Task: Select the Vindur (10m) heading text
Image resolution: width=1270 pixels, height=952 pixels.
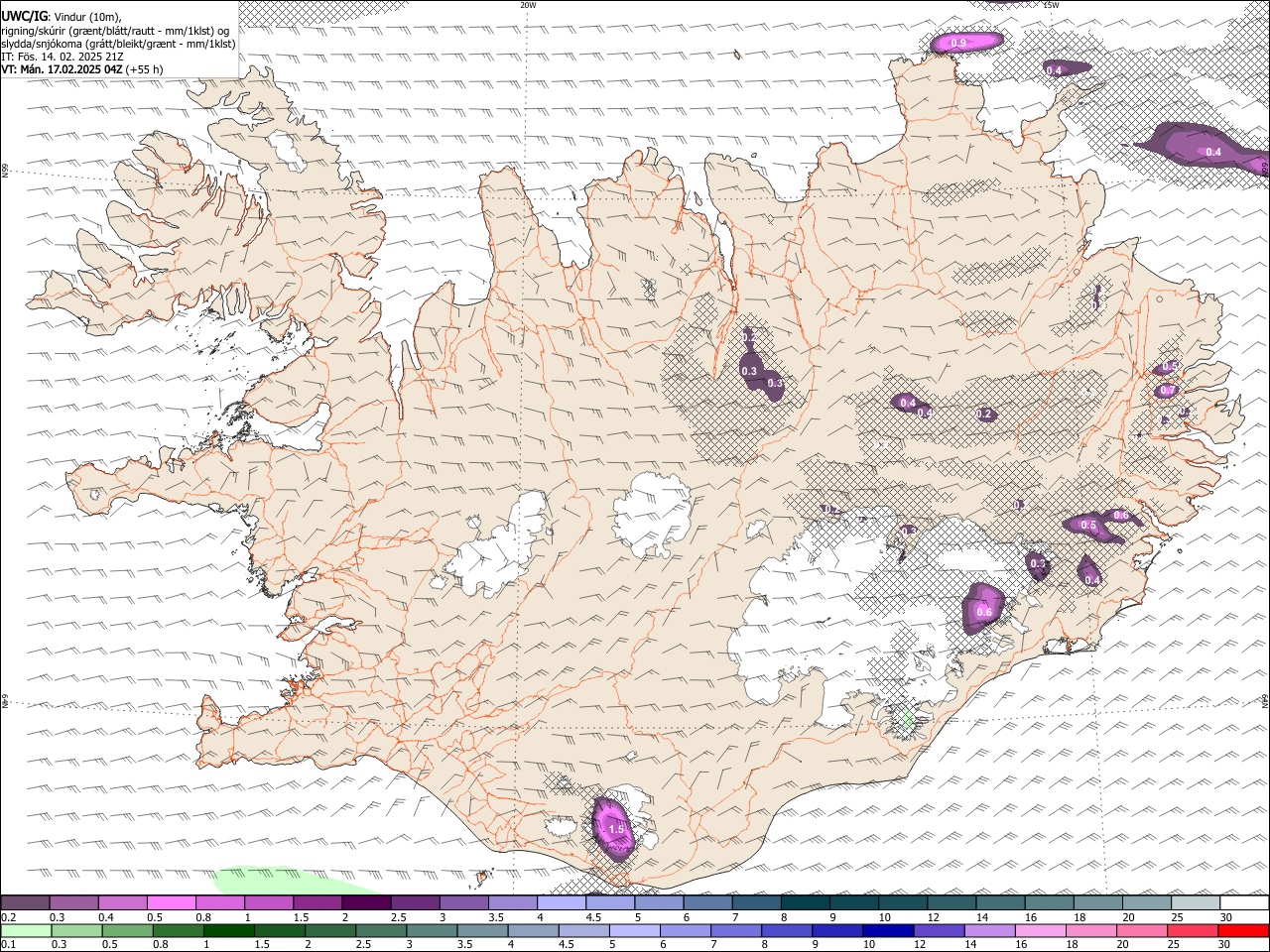Action: [x=87, y=16]
